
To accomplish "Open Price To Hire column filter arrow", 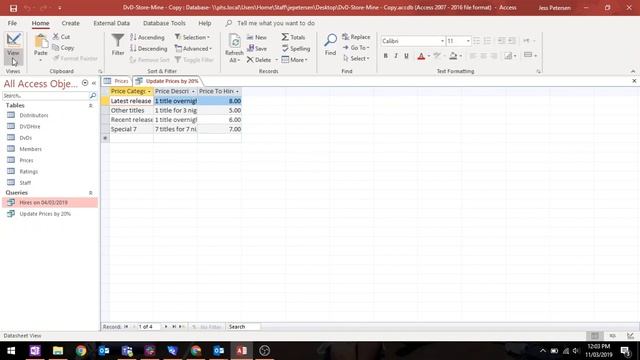I will pyautogui.click(x=237, y=91).
